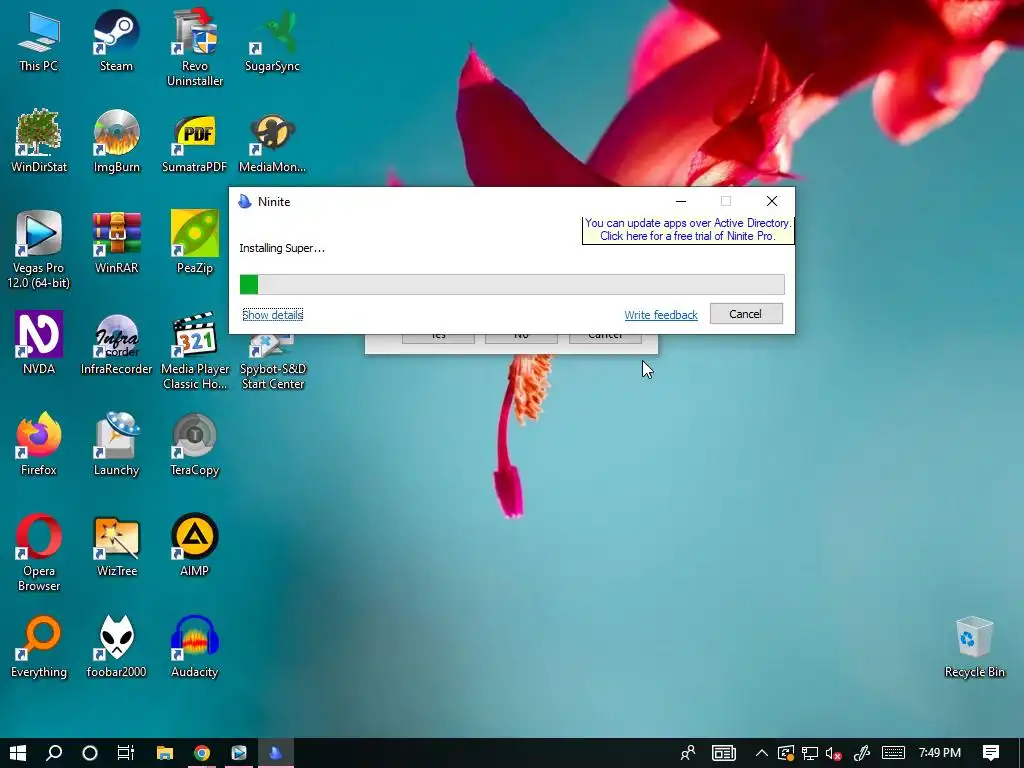Click the taskbar search magnifier
The image size is (1024, 768).
(x=54, y=753)
